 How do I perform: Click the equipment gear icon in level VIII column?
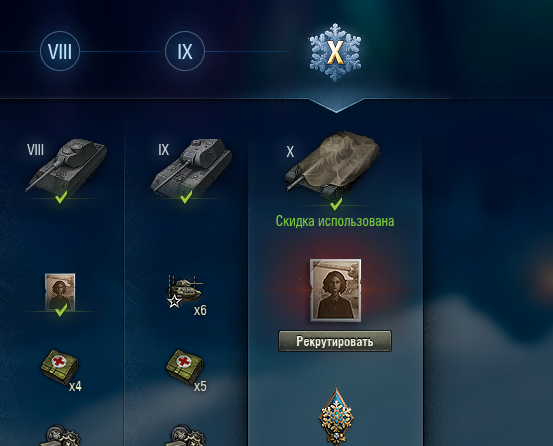pyautogui.click(x=59, y=435)
